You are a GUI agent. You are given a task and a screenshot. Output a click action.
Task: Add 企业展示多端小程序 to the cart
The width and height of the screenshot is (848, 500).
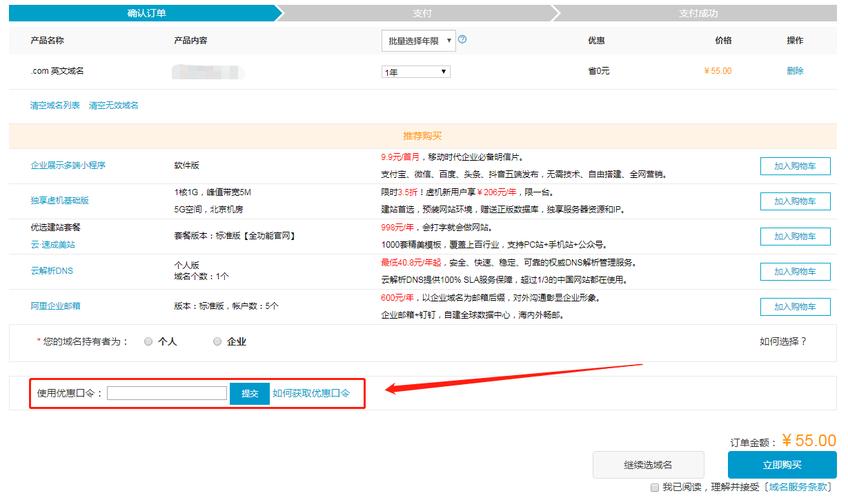tap(795, 166)
